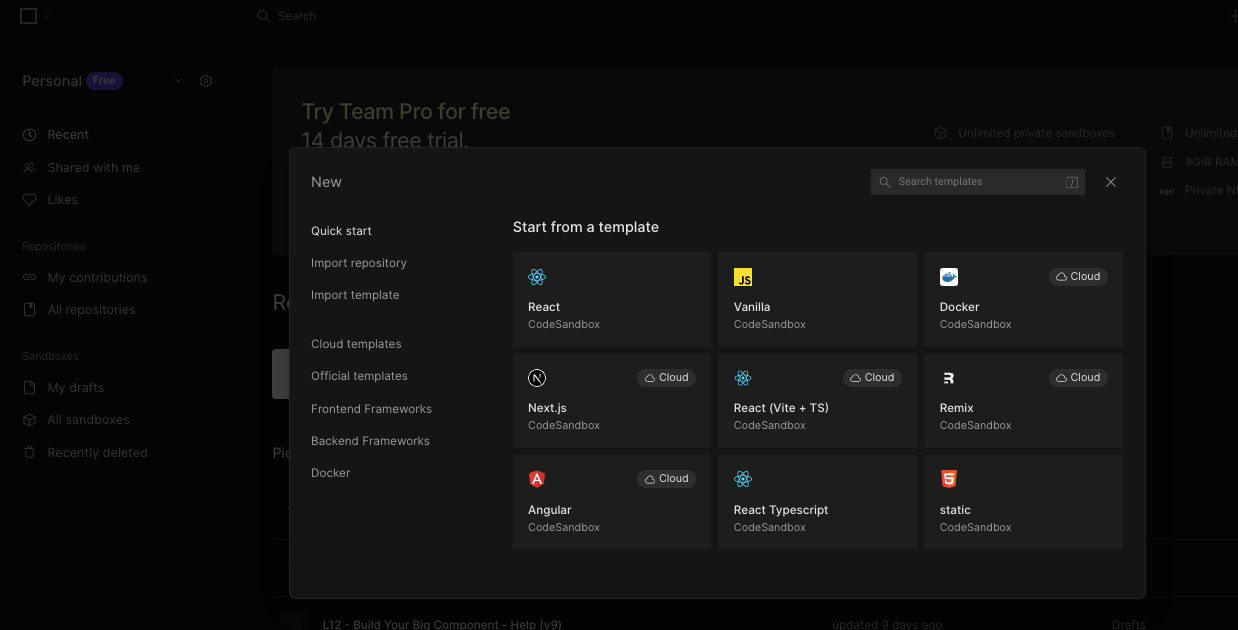
Task: Click the yellow JS icon on Vanilla card
Action: [743, 277]
